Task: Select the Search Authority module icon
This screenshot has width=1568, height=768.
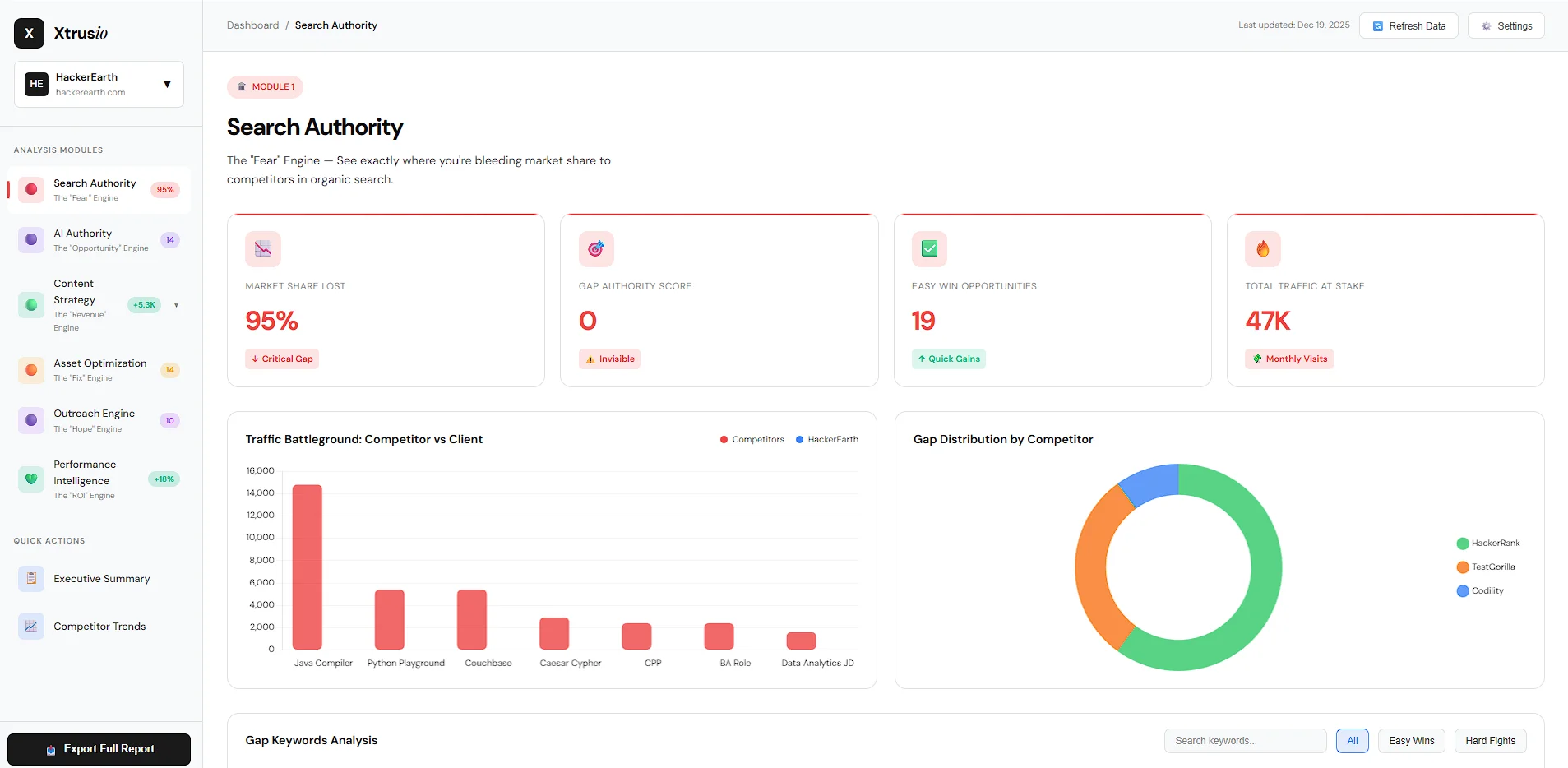Action: 31,189
